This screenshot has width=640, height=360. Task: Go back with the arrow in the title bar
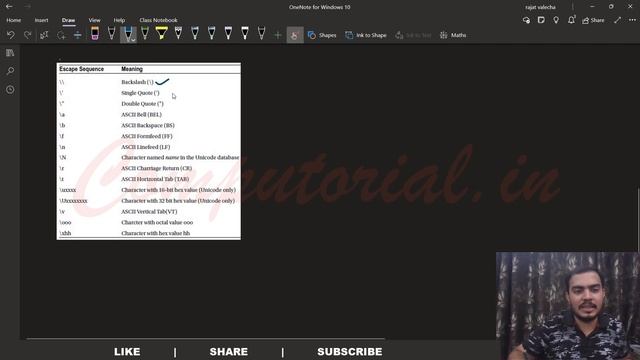[9, 7]
